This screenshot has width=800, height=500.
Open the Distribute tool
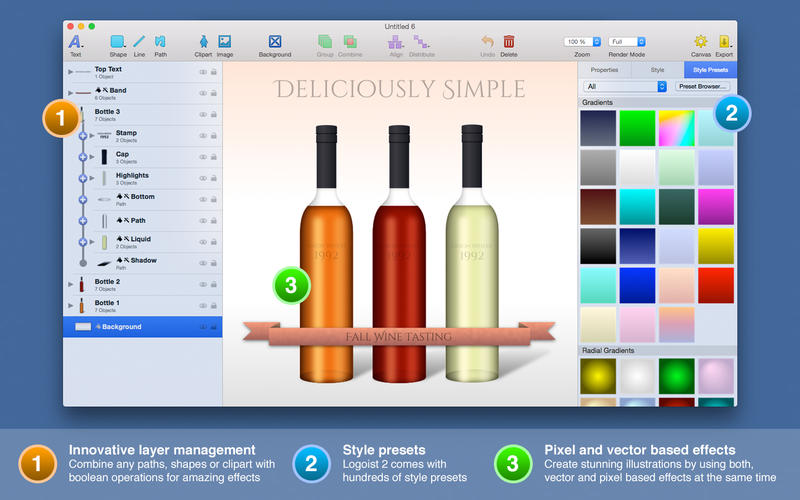coord(421,45)
